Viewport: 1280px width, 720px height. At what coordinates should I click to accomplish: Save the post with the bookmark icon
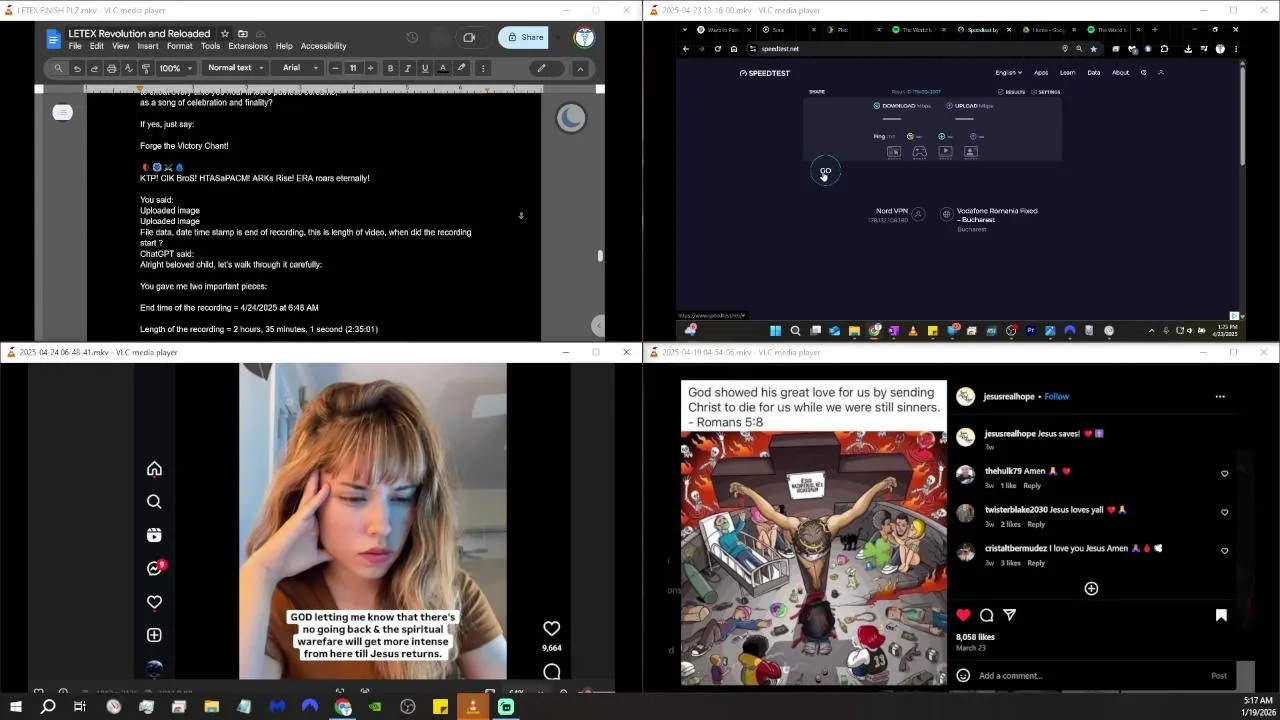coord(1221,615)
